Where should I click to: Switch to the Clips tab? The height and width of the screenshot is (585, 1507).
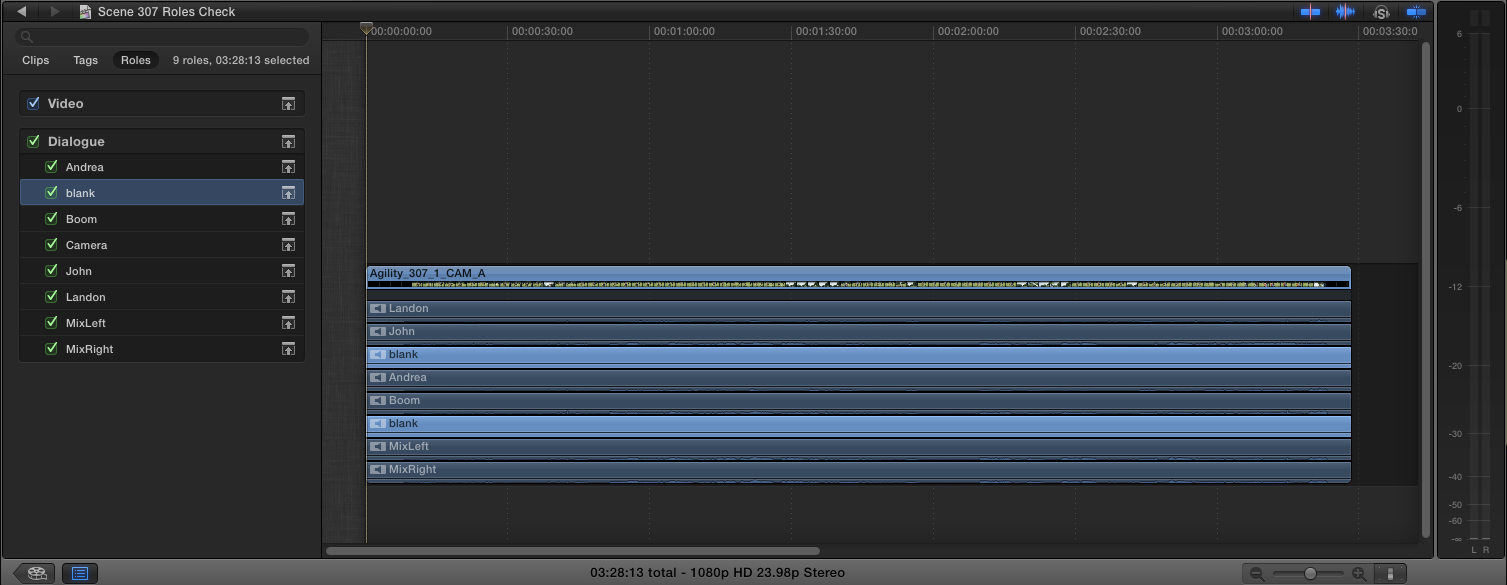(36, 60)
